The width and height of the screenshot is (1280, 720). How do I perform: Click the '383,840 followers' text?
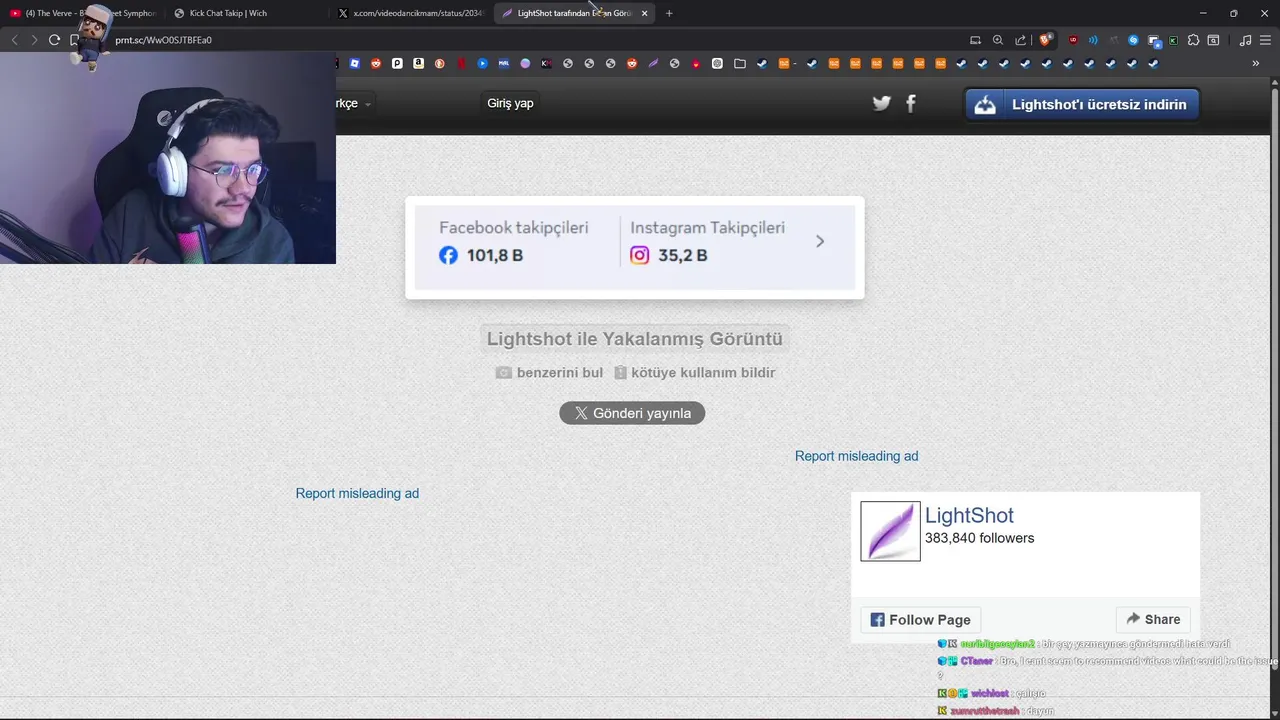(x=979, y=538)
